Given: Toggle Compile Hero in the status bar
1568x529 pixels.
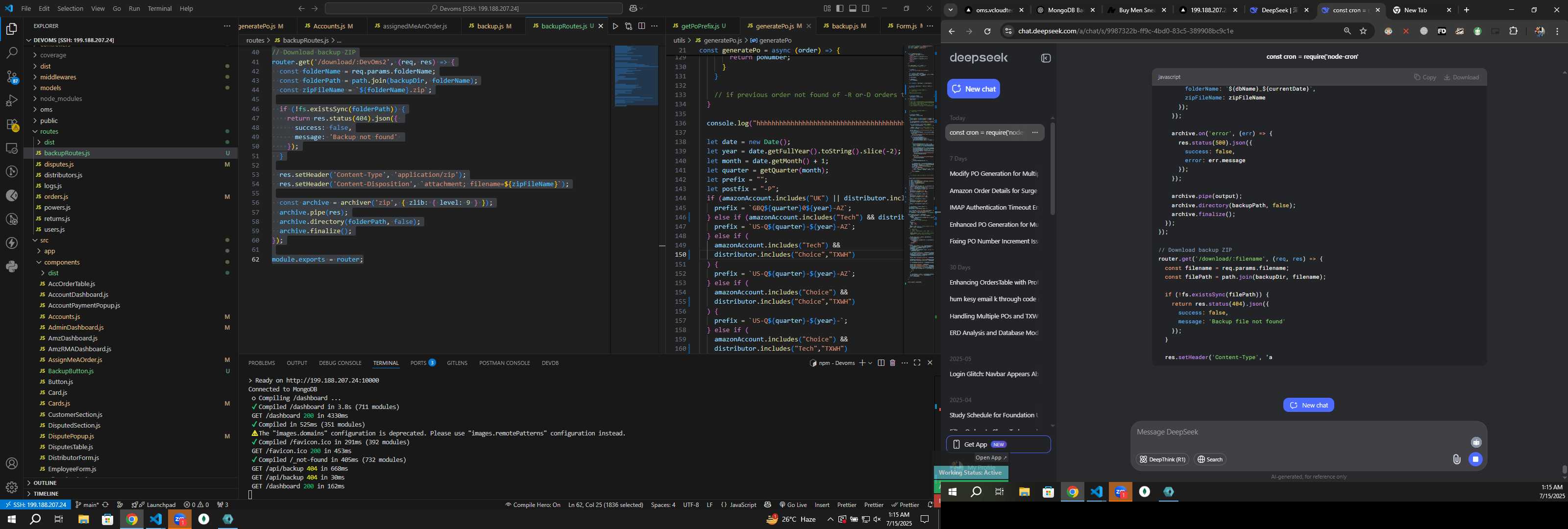Looking at the screenshot, I should (x=533, y=505).
